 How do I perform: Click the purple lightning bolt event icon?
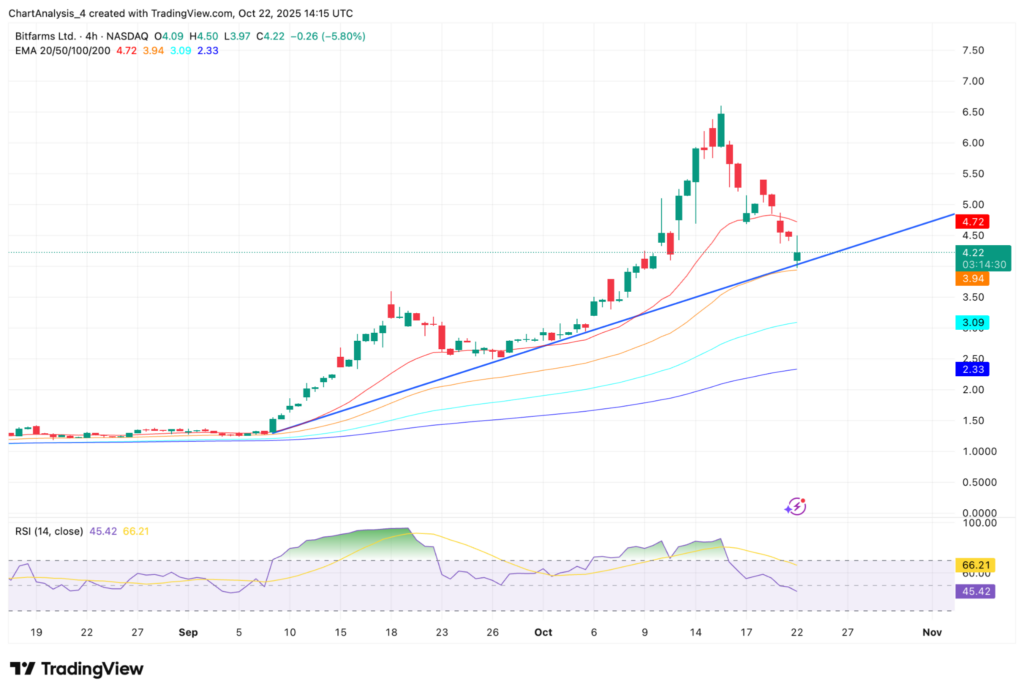tap(796, 506)
